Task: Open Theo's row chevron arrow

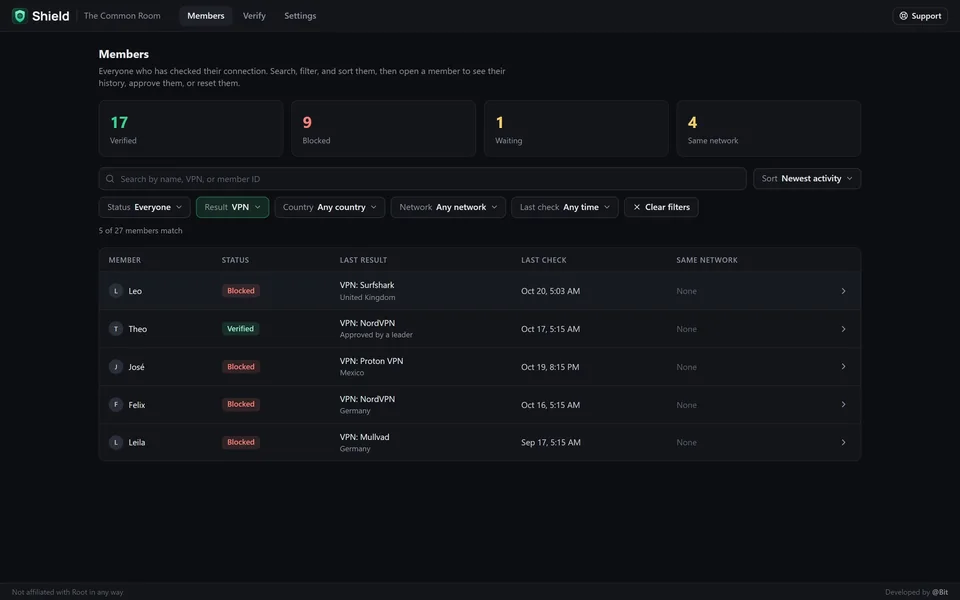Action: point(843,329)
